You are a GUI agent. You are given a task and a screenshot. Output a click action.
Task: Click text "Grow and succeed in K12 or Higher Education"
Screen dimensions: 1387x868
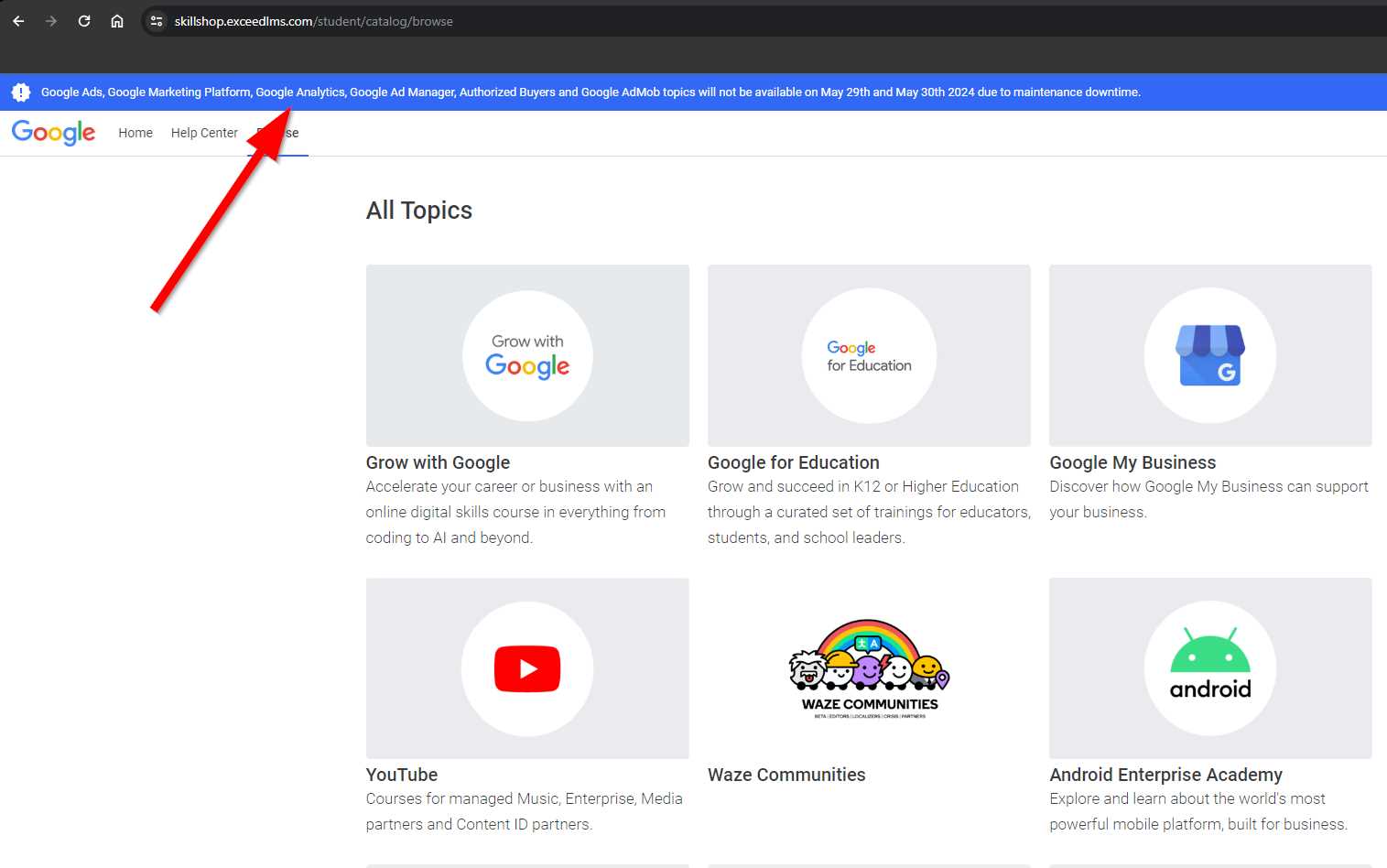(x=863, y=486)
